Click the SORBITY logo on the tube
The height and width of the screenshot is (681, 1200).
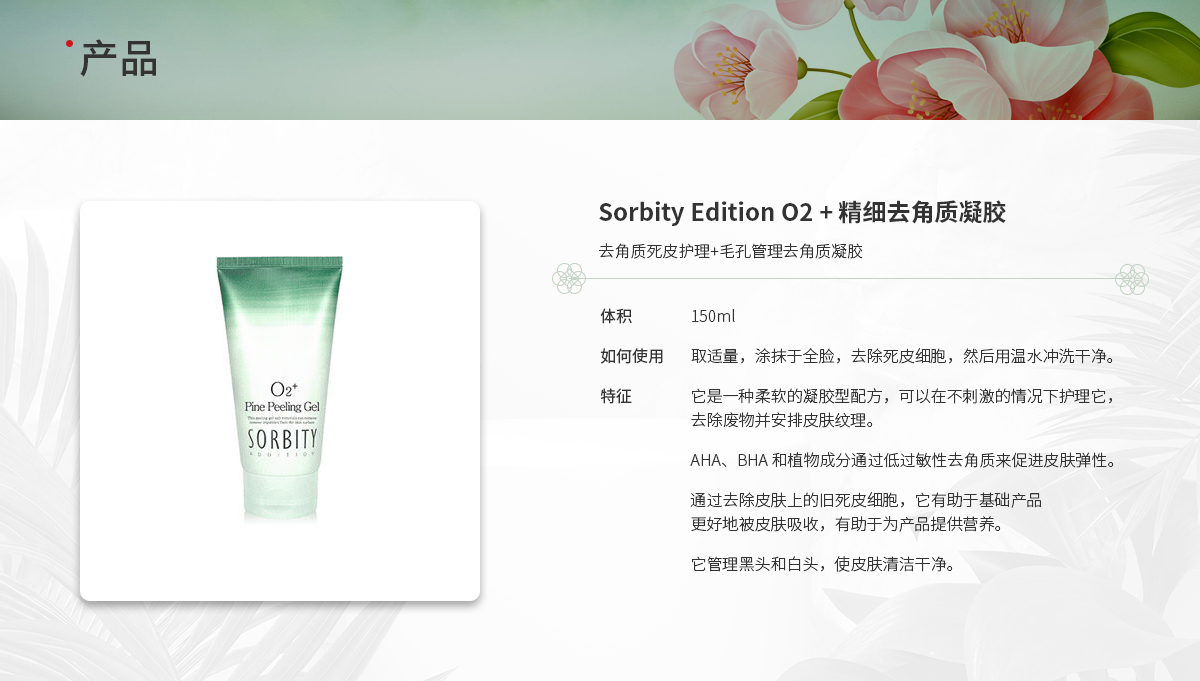click(283, 439)
